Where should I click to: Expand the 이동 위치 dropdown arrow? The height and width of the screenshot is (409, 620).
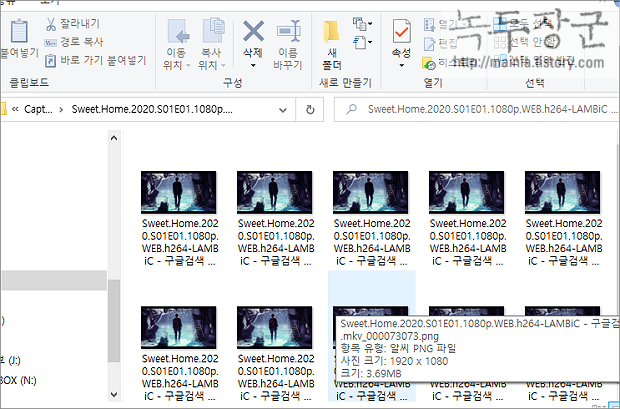click(188, 65)
